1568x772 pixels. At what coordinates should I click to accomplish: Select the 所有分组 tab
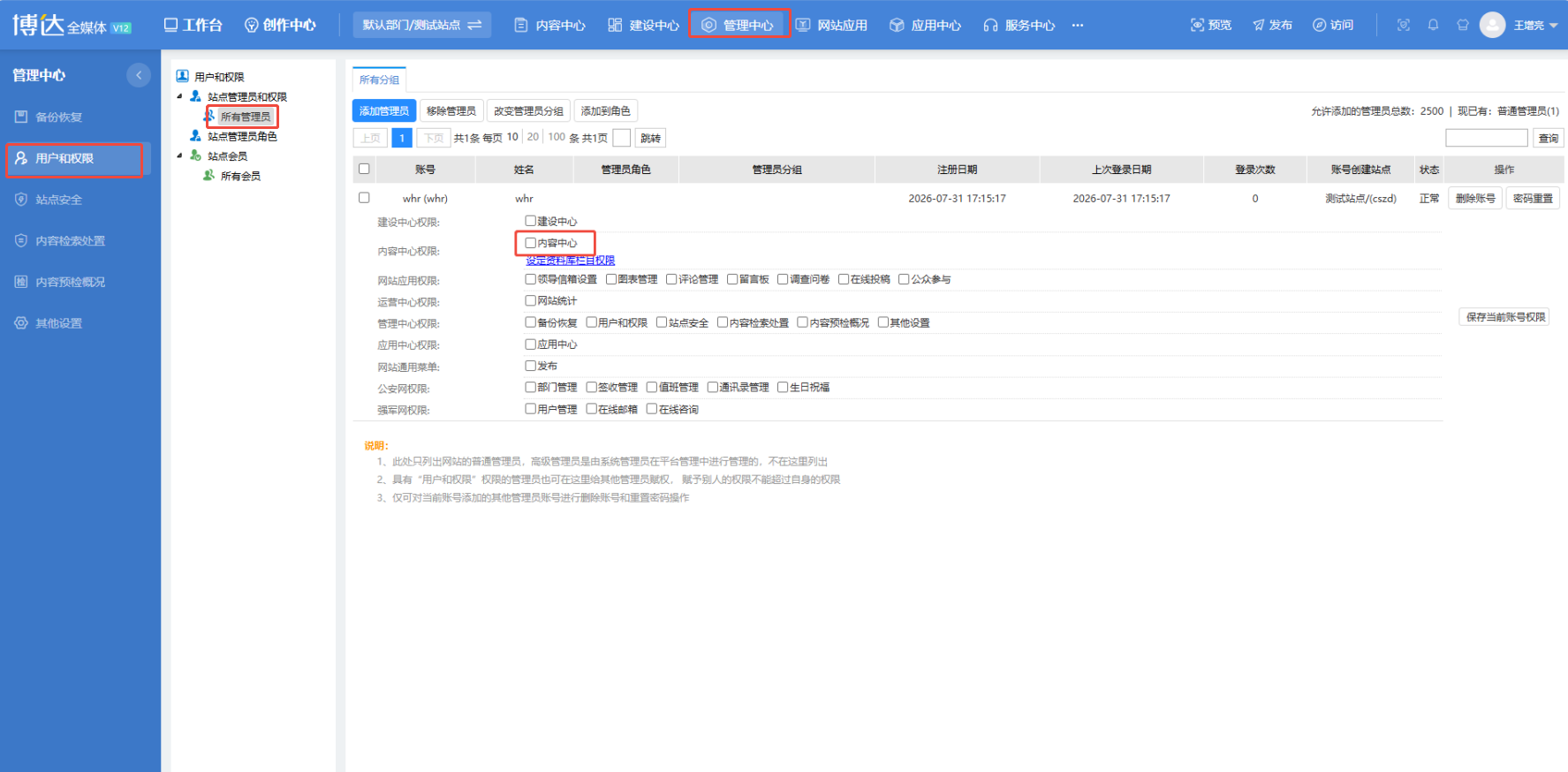point(379,79)
